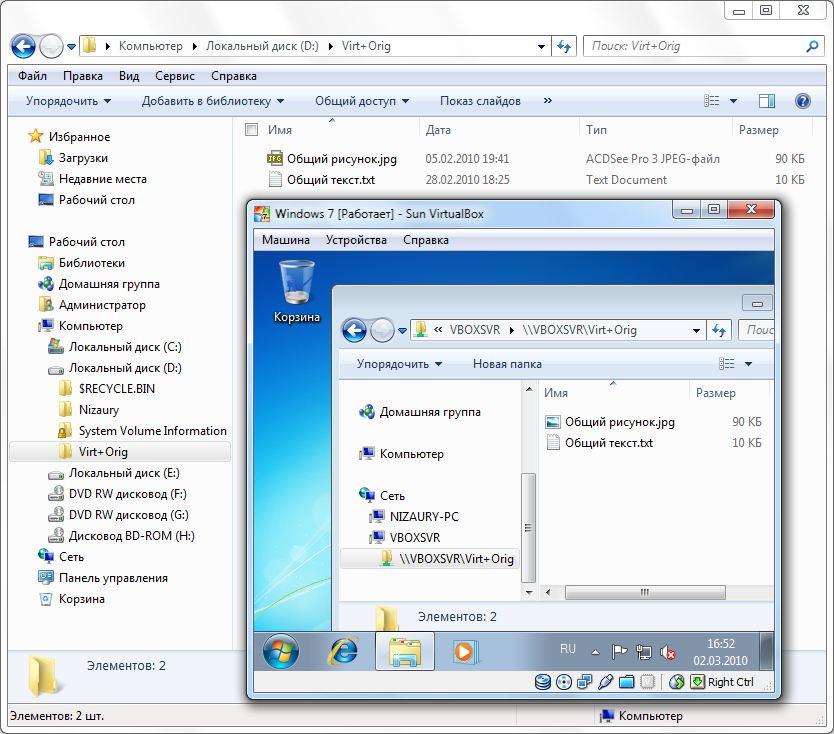This screenshot has width=834, height=734.
Task: Click Новая папка in the guest Explorer
Action: tap(507, 364)
